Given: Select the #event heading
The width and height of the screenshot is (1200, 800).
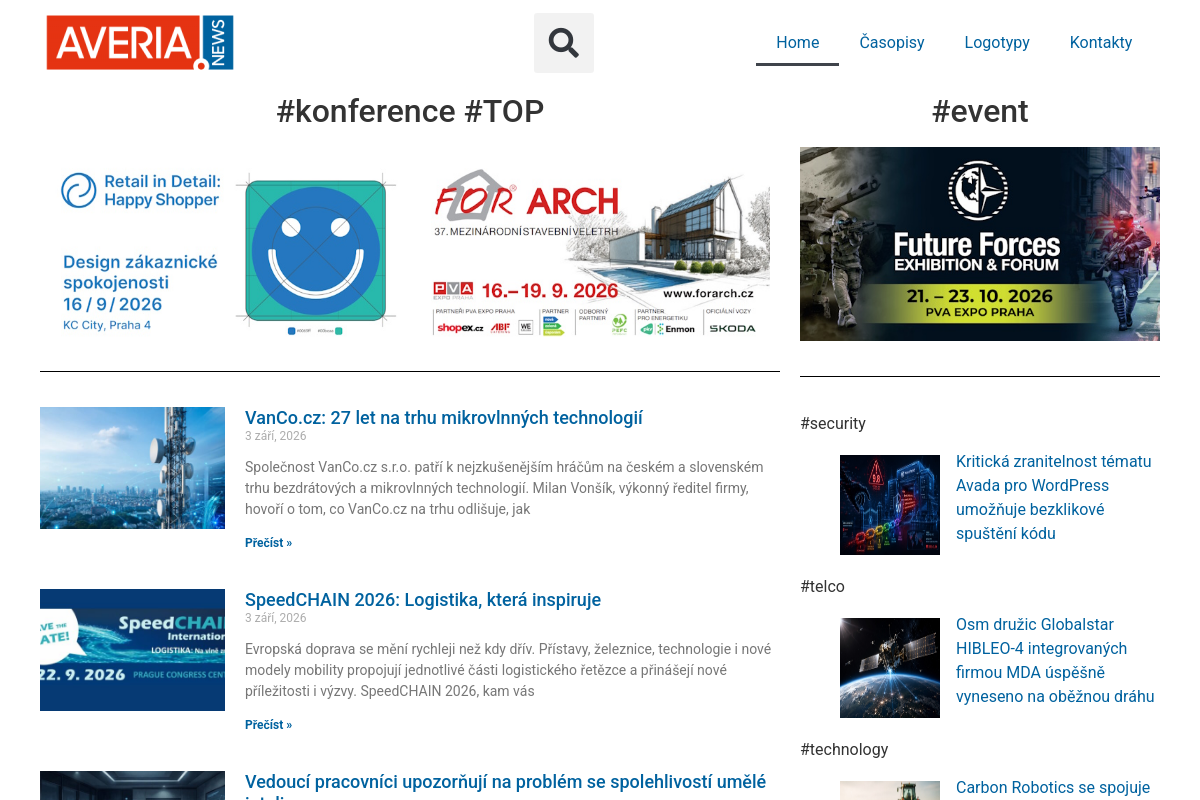Looking at the screenshot, I should [x=980, y=111].
